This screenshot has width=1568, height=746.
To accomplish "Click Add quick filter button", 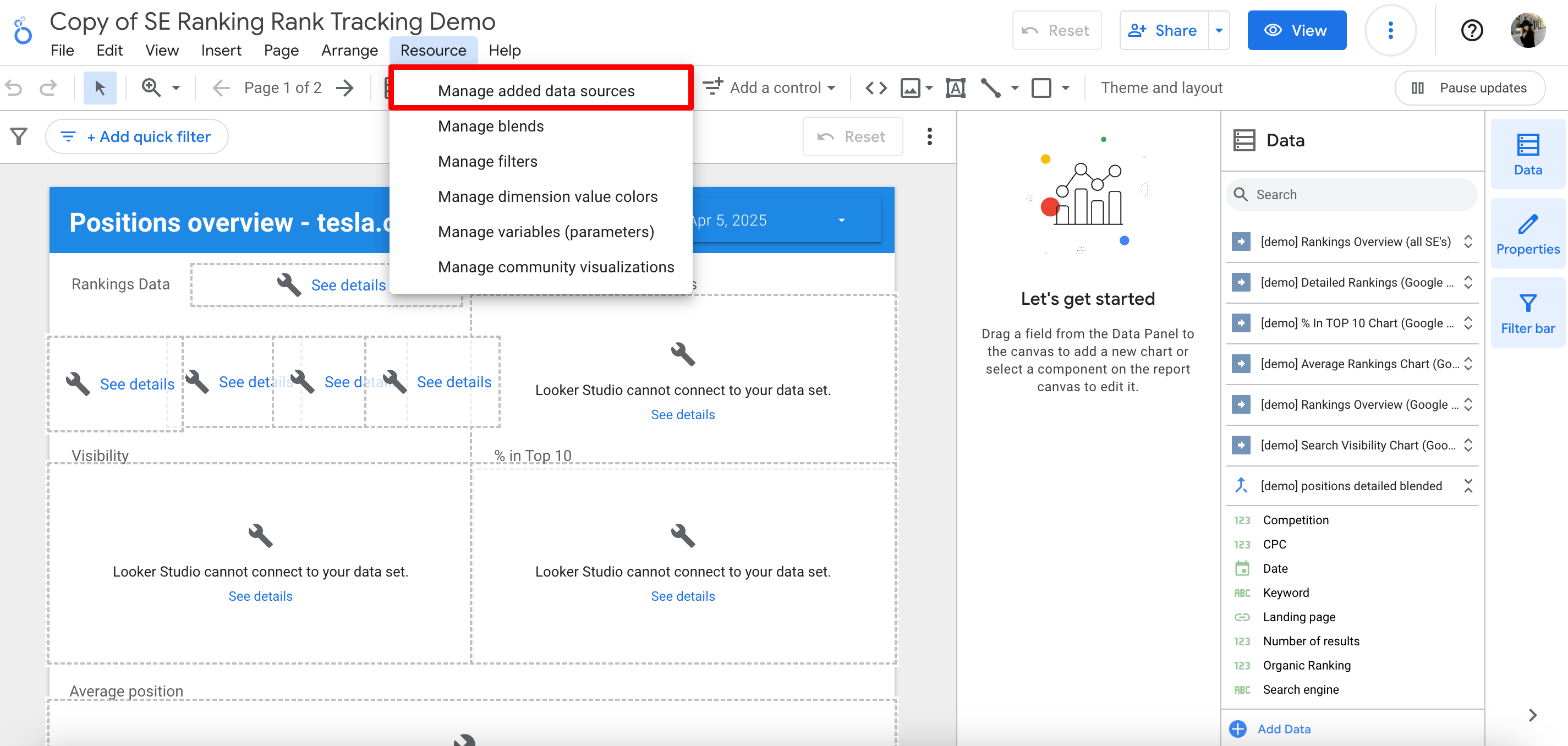I will pyautogui.click(x=137, y=136).
